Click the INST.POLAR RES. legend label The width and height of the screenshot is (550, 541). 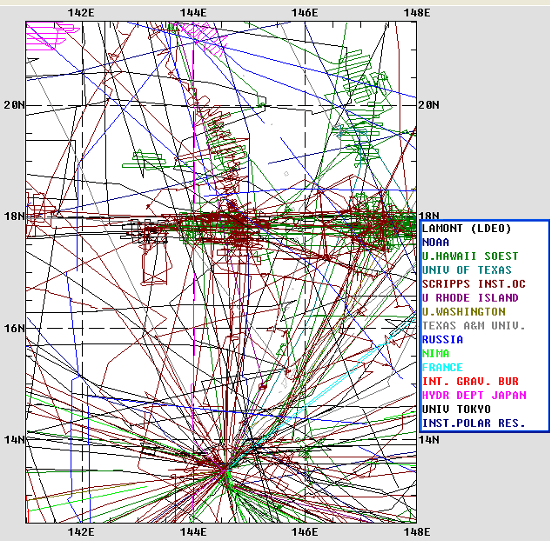pyautogui.click(x=474, y=423)
